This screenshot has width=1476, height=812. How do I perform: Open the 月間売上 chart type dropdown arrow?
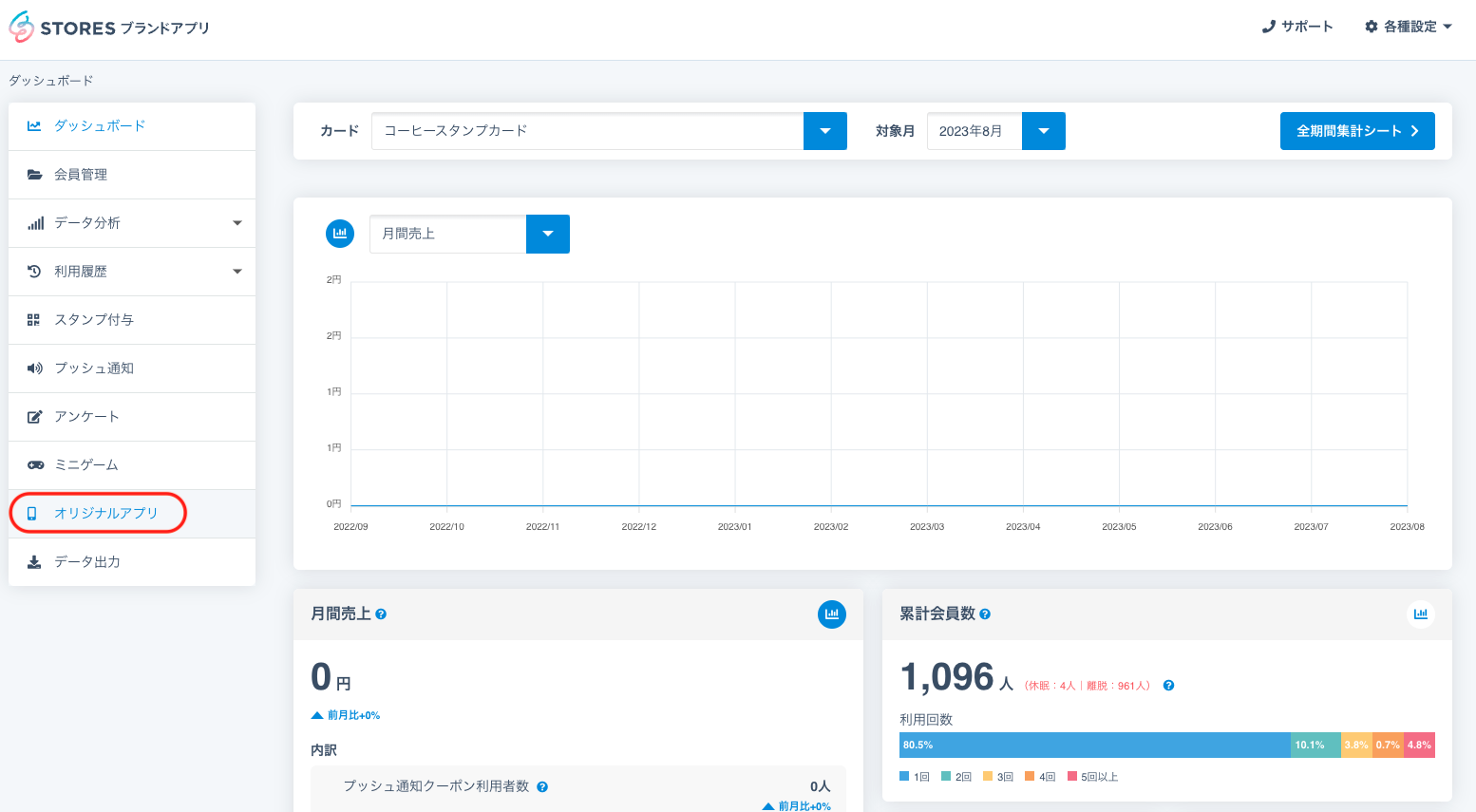coord(548,234)
